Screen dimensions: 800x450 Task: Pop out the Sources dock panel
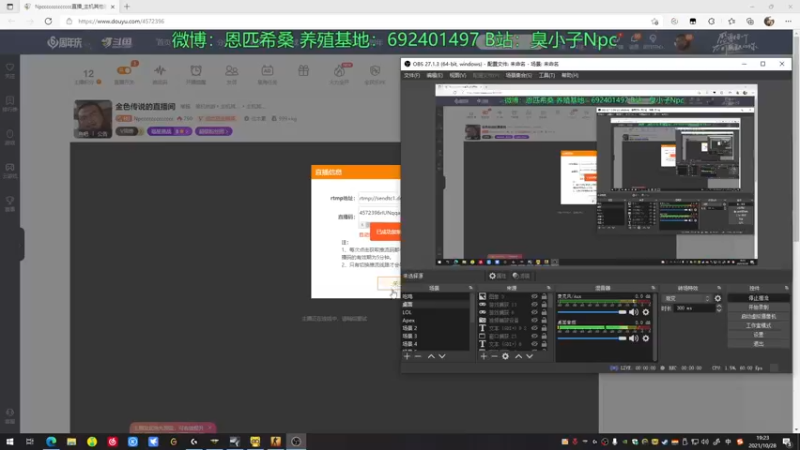[x=549, y=288]
